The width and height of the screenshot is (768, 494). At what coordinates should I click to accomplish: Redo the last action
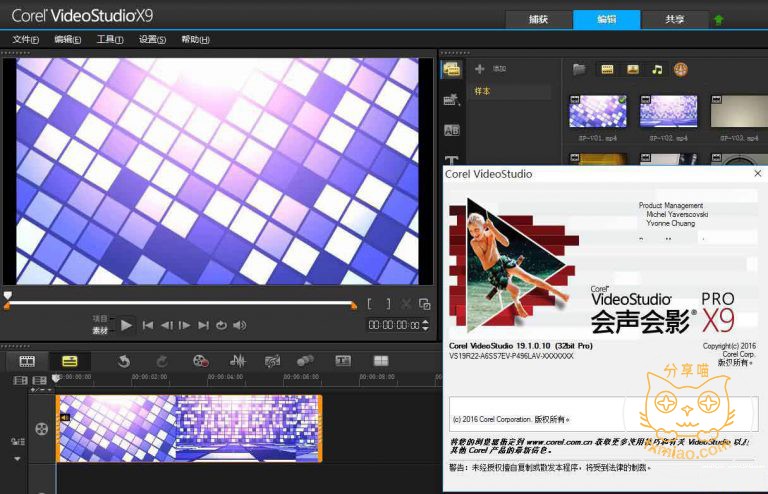tap(162, 361)
